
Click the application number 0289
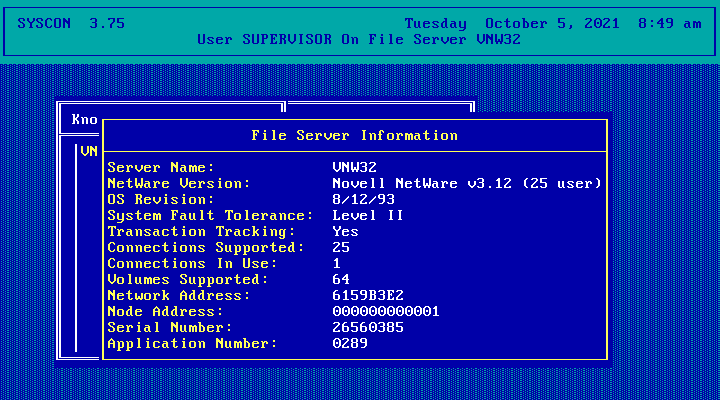point(350,344)
